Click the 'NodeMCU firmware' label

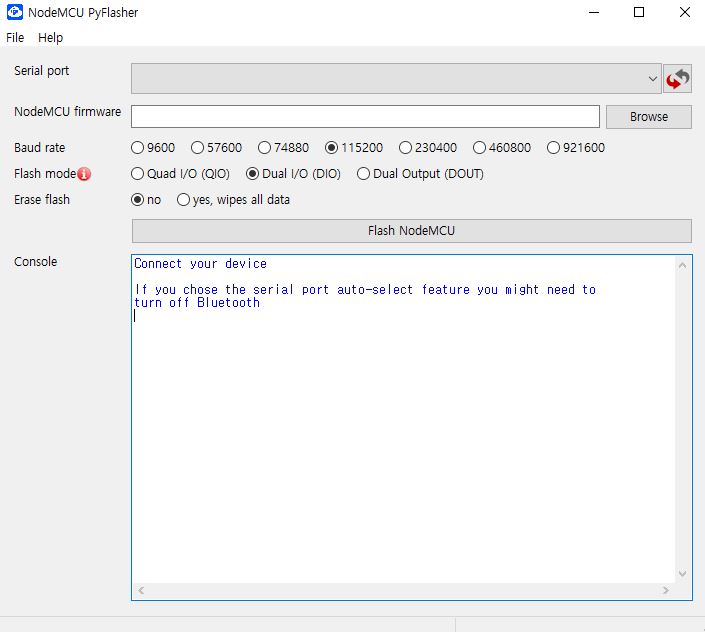[x=67, y=111]
